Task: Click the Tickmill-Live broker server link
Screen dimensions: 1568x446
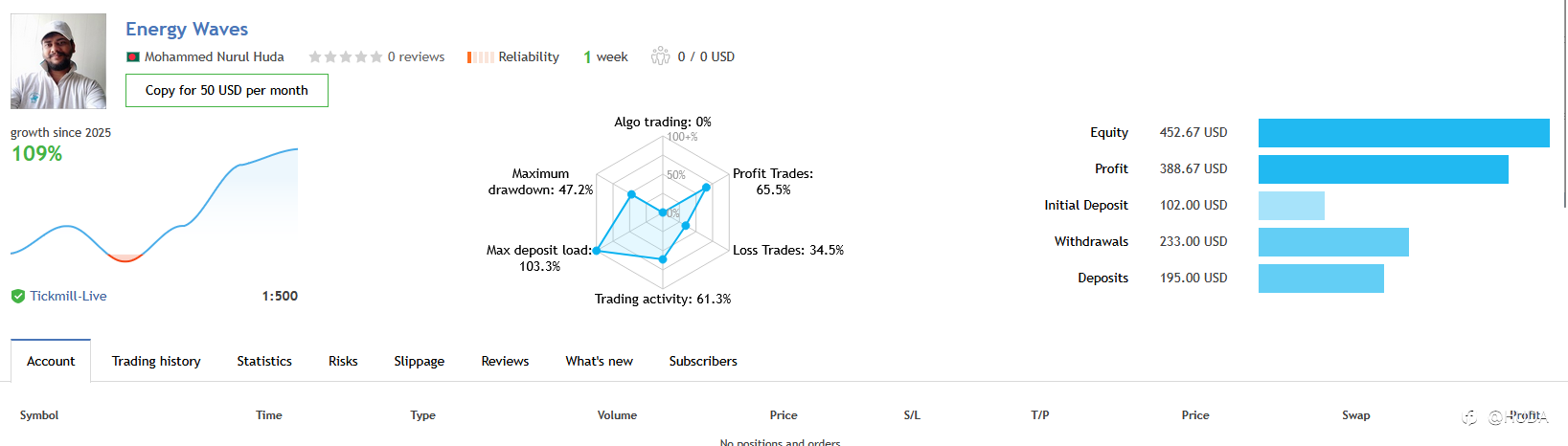Action: coord(68,297)
